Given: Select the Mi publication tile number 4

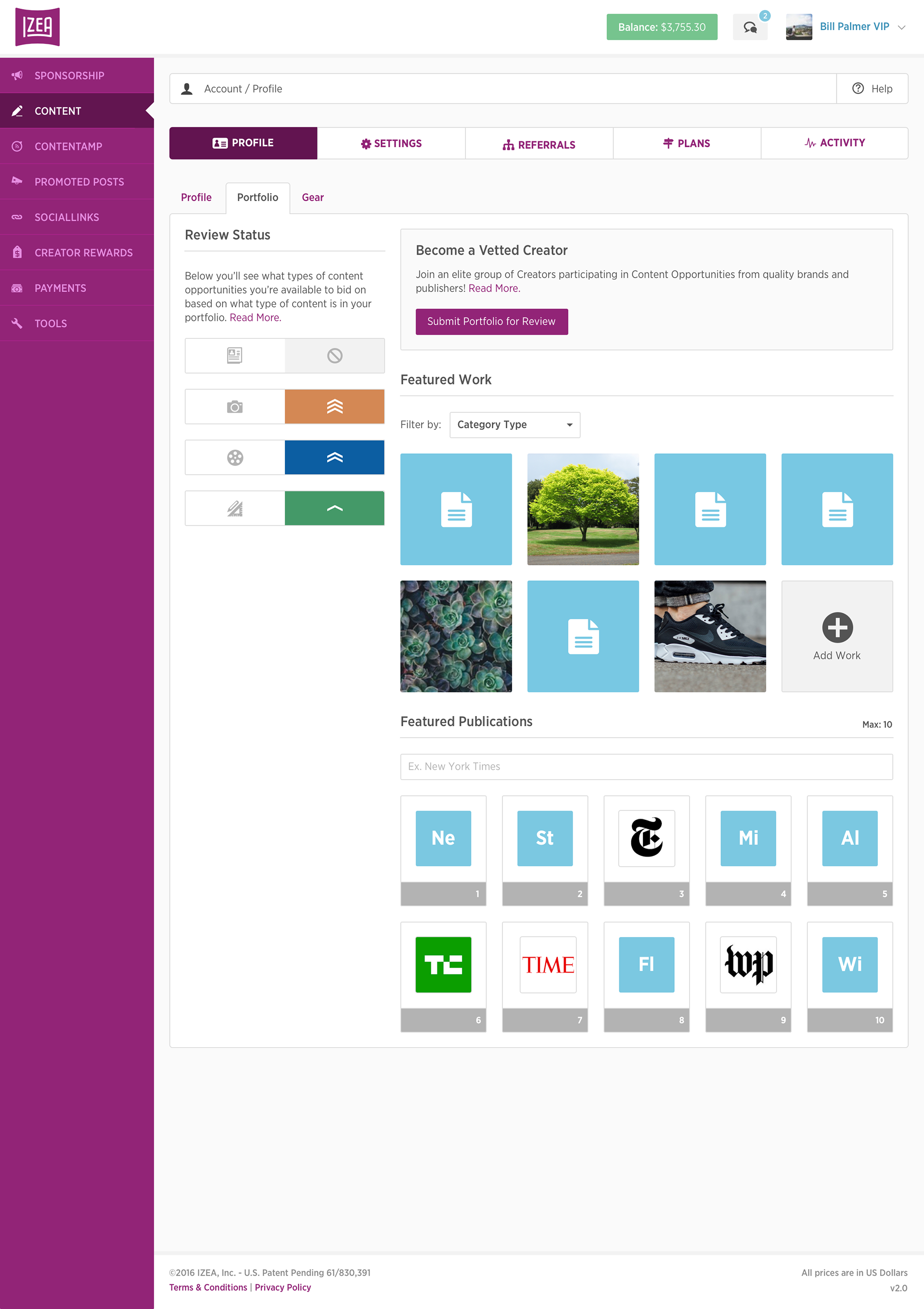Looking at the screenshot, I should click(748, 850).
